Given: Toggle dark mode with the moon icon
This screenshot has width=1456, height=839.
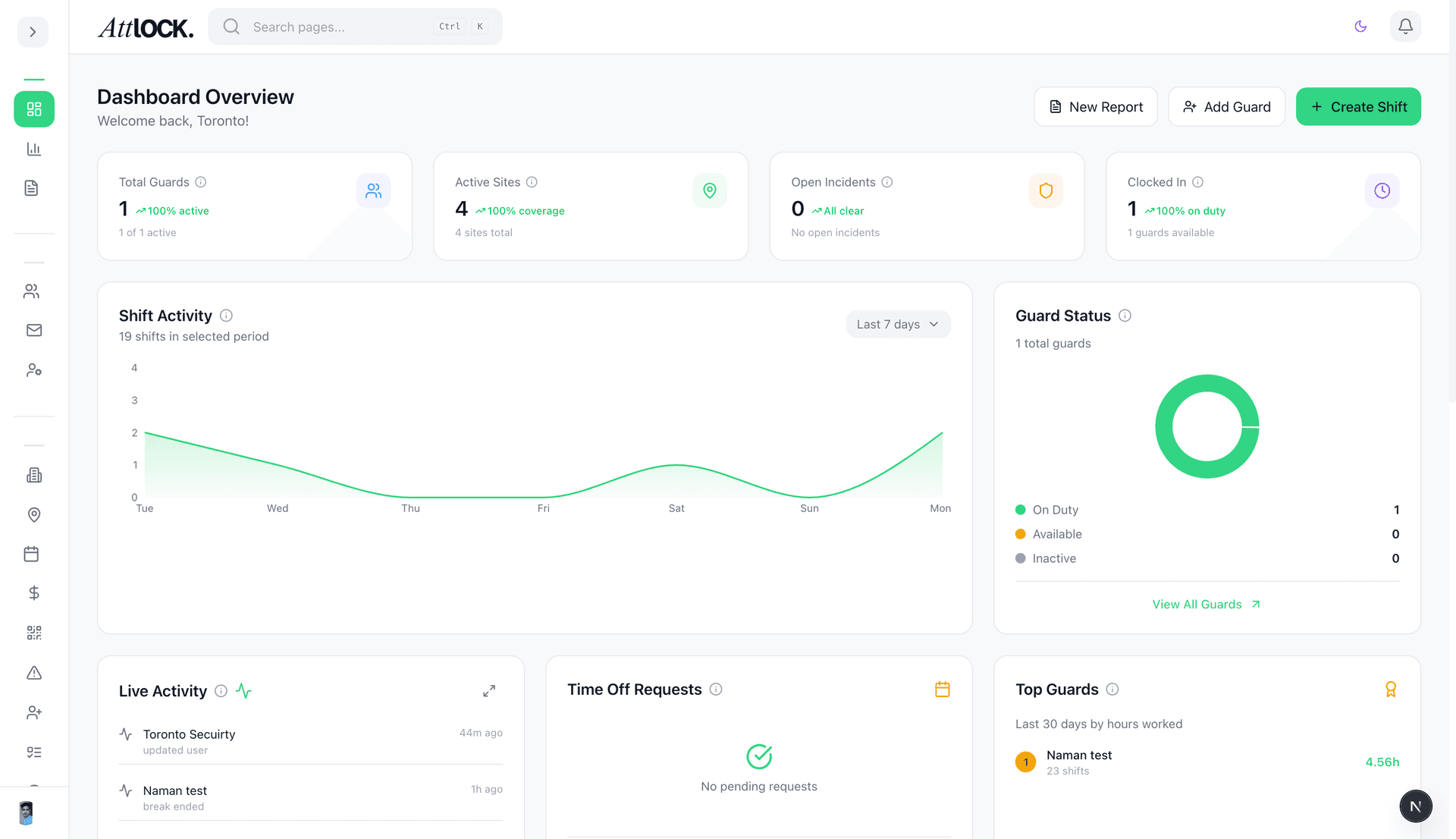Looking at the screenshot, I should click(1360, 27).
